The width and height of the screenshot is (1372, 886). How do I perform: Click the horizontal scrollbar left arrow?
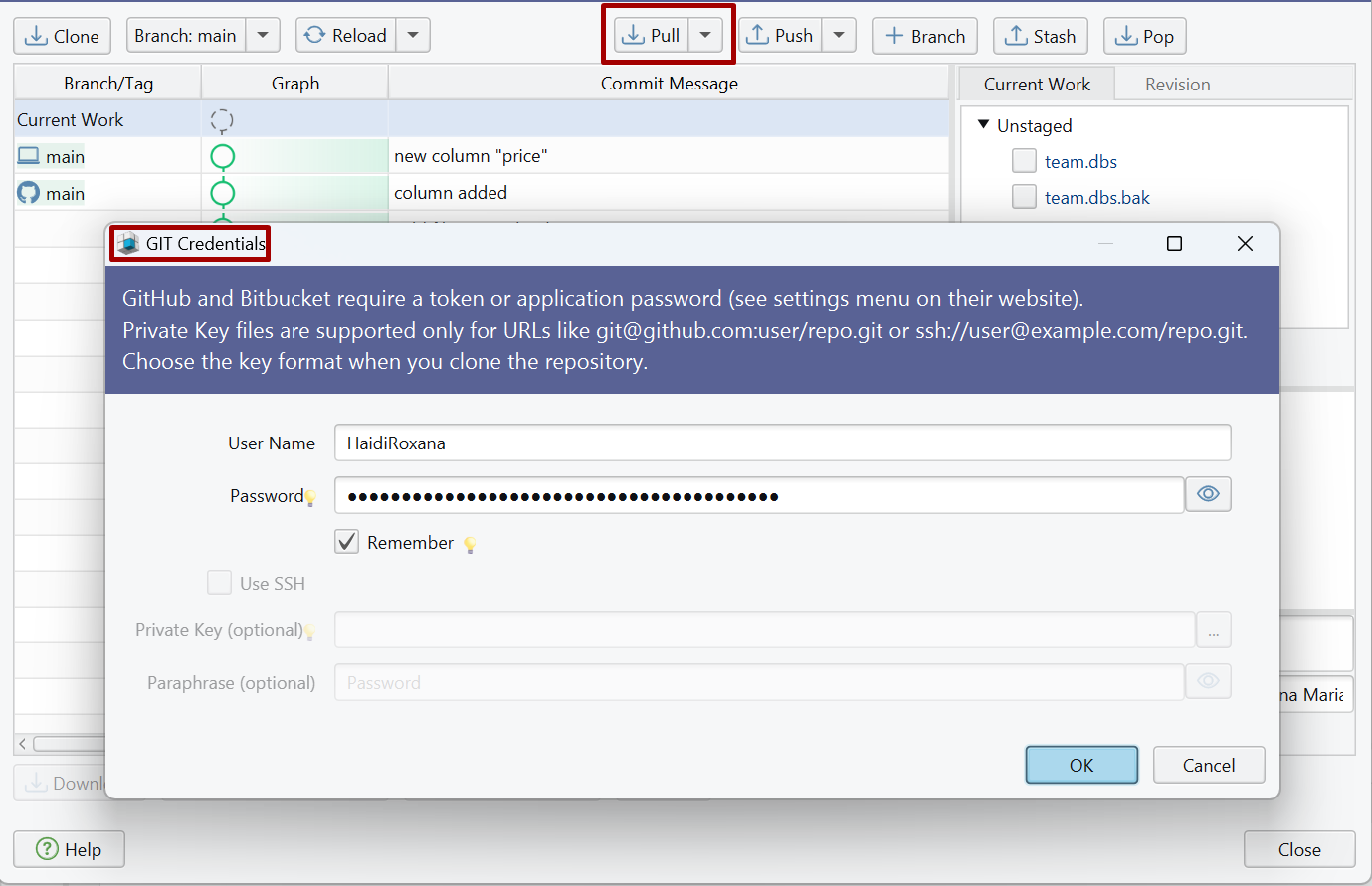click(23, 744)
